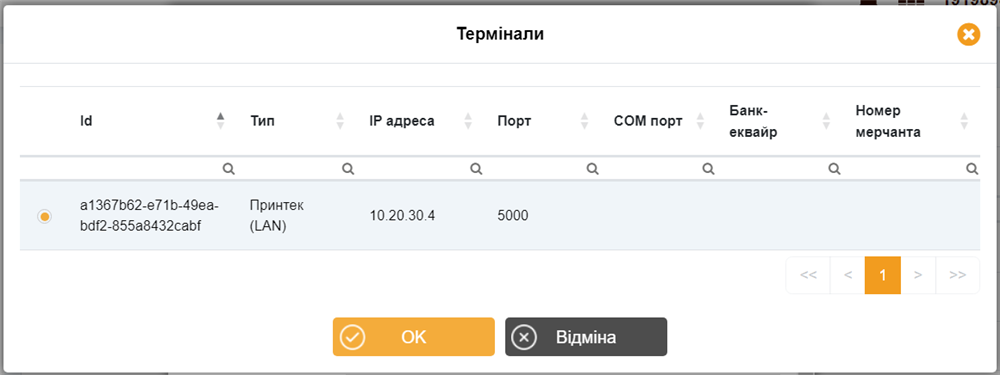
Task: Cancel using the Відміна button
Action: (586, 337)
